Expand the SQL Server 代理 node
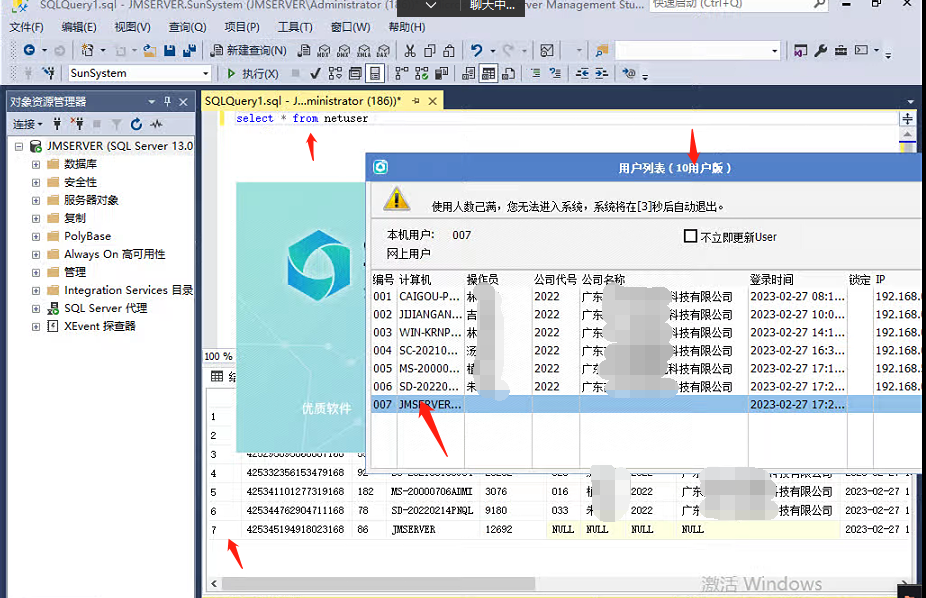The height and width of the screenshot is (598, 926). pyautogui.click(x=36, y=308)
